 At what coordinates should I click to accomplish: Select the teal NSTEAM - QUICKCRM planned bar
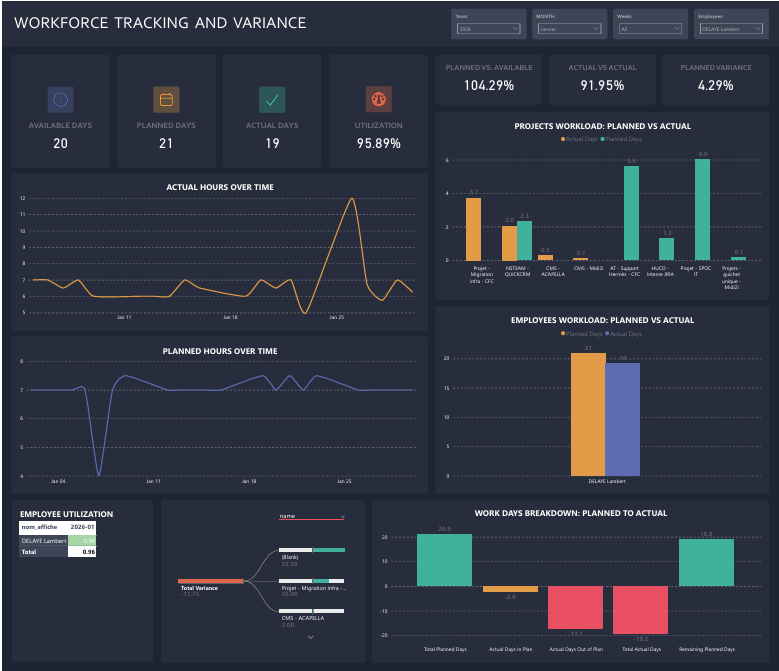[x=525, y=240]
